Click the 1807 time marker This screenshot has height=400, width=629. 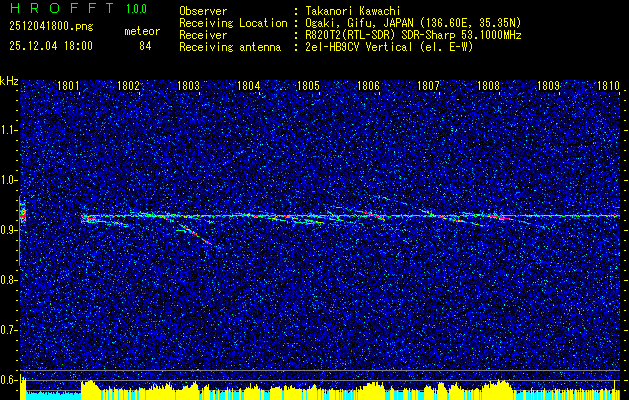(x=428, y=85)
